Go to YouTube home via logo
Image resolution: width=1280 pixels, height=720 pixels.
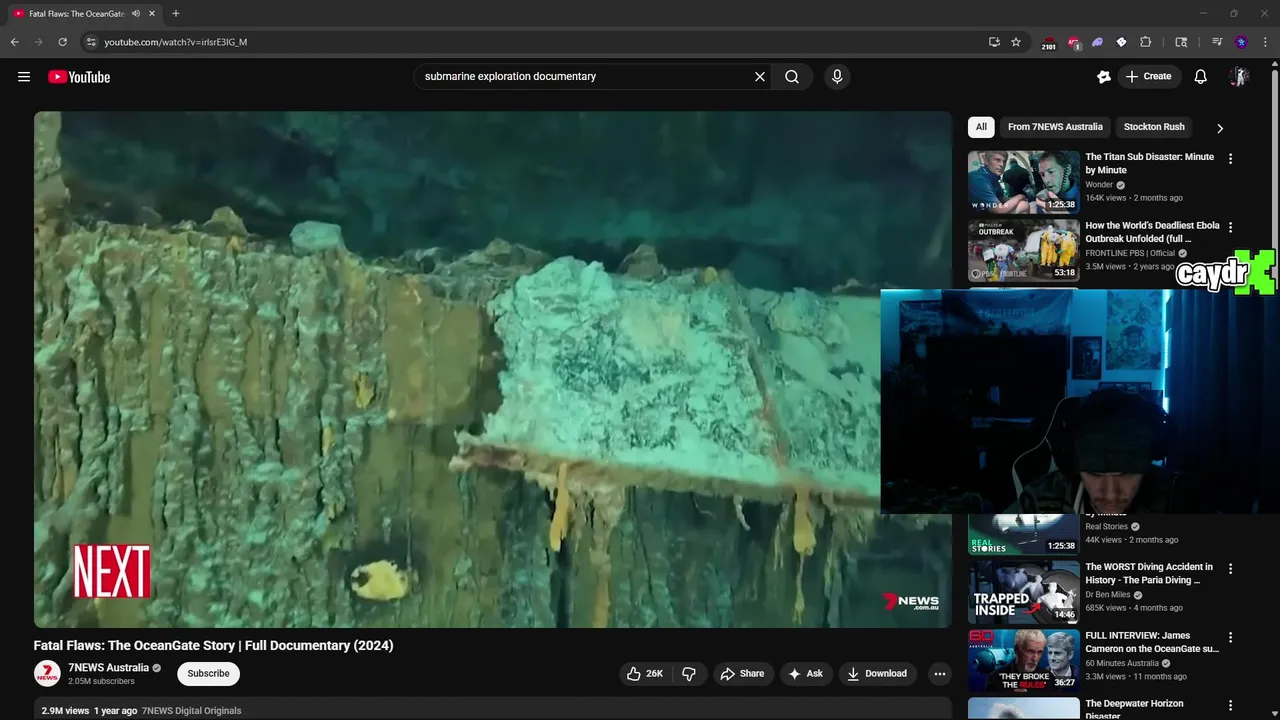tap(79, 77)
